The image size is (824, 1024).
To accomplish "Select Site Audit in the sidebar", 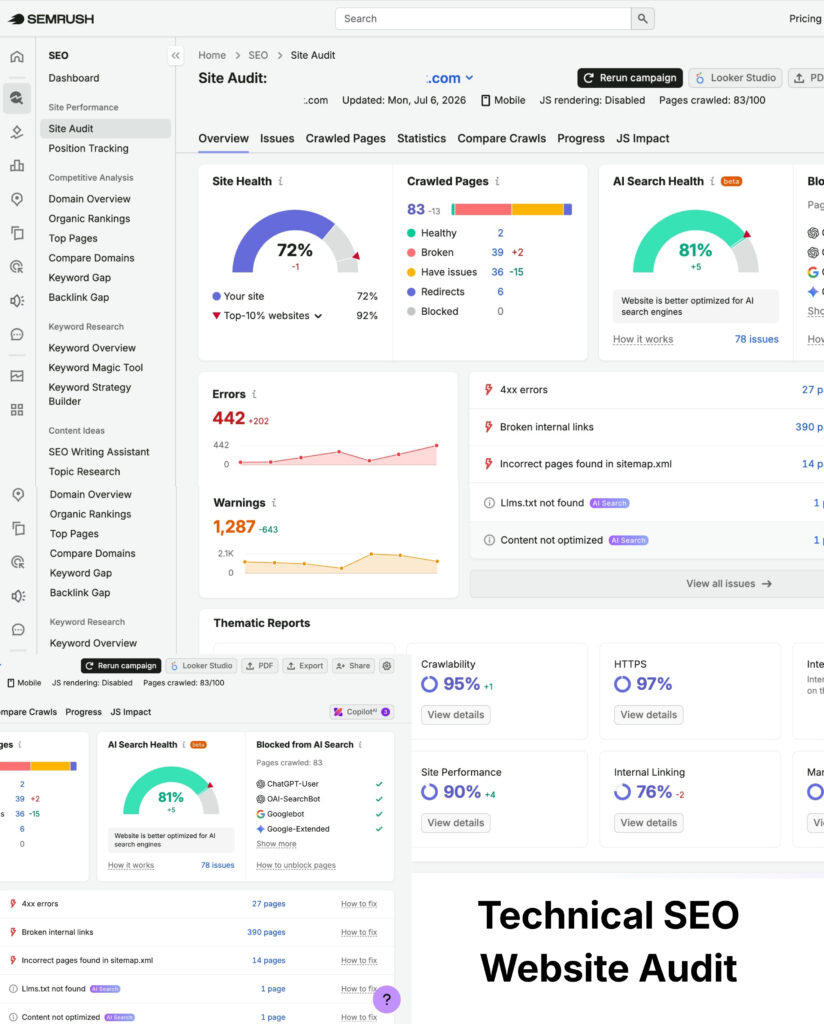I will tap(105, 129).
